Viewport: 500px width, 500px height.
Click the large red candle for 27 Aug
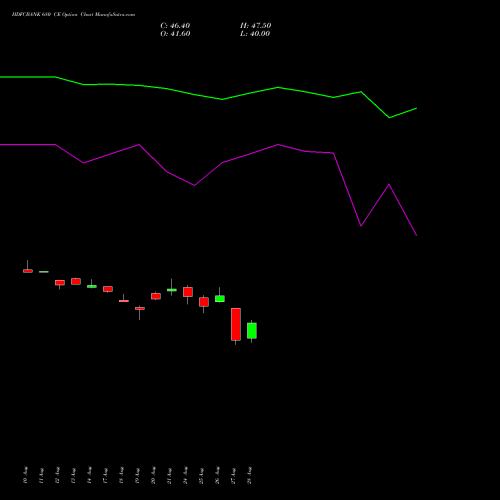pyautogui.click(x=236, y=324)
